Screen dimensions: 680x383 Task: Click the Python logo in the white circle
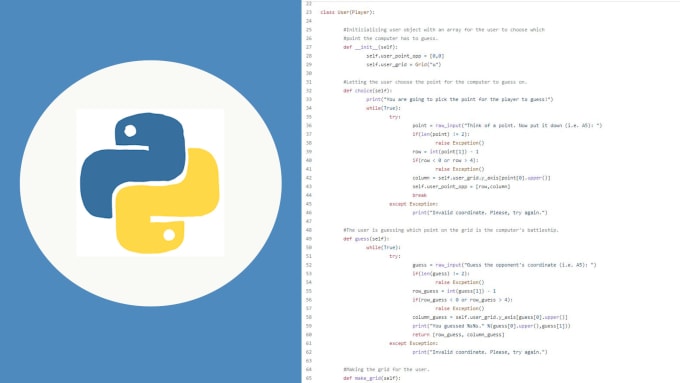pyautogui.click(x=150, y=183)
